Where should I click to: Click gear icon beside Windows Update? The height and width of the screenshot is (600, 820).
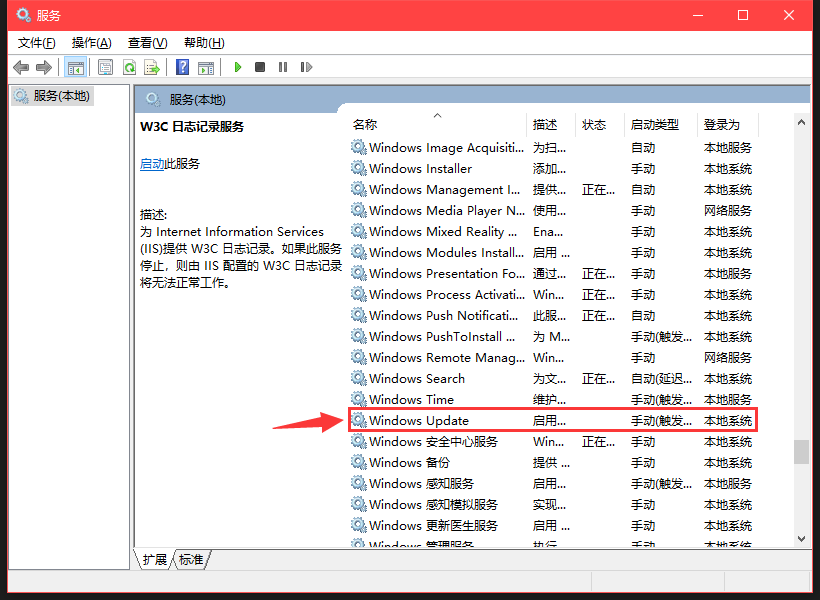click(x=358, y=420)
